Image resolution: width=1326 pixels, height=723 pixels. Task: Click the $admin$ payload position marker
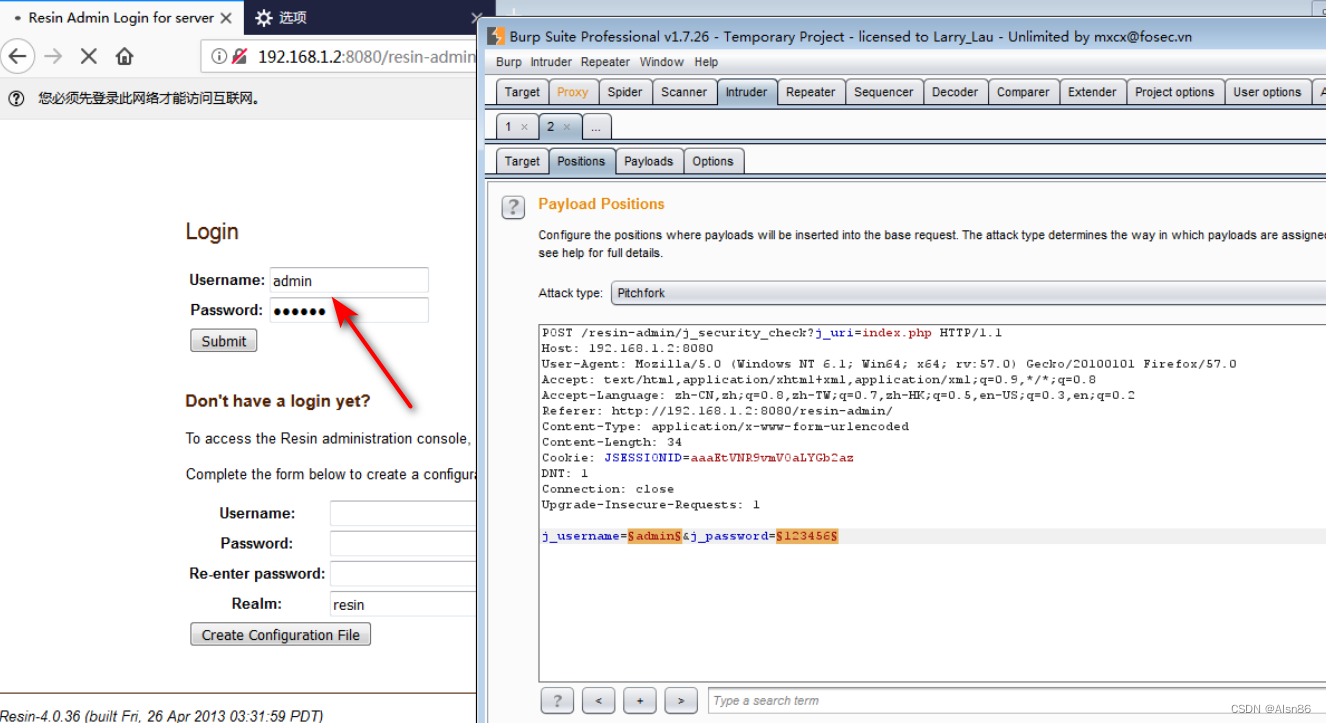click(x=654, y=536)
